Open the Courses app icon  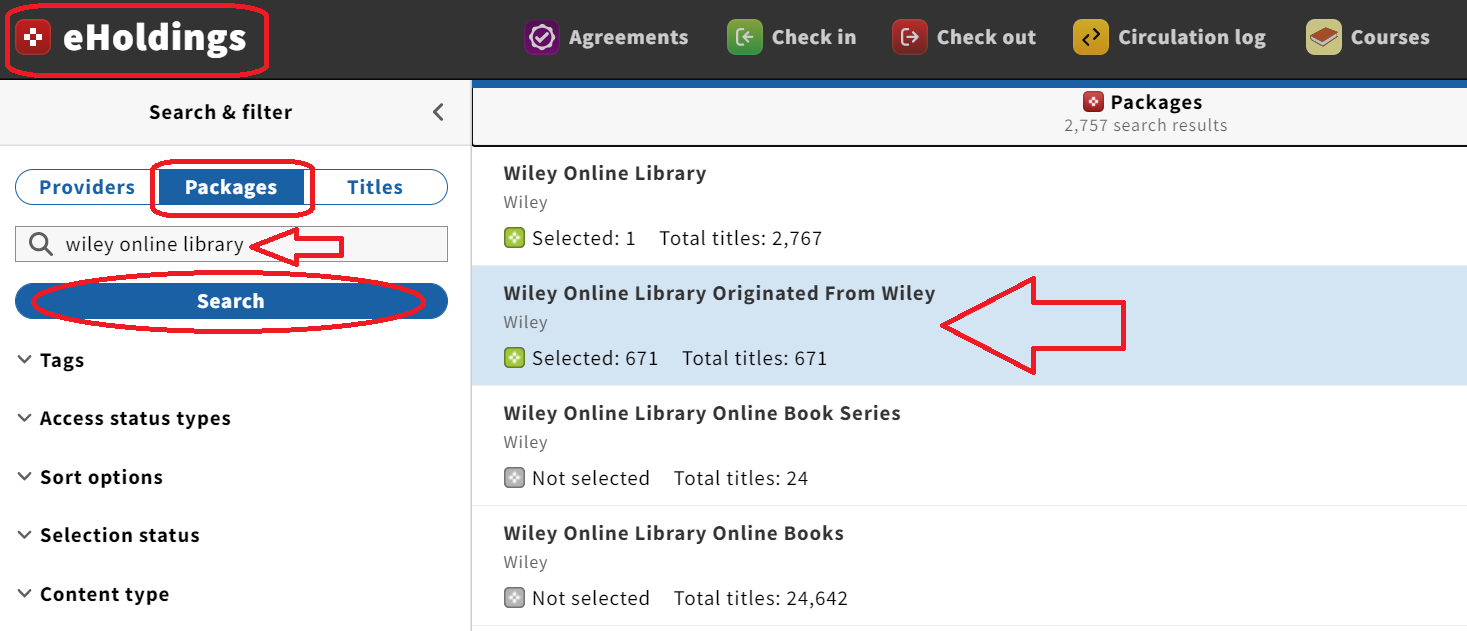[x=1324, y=38]
